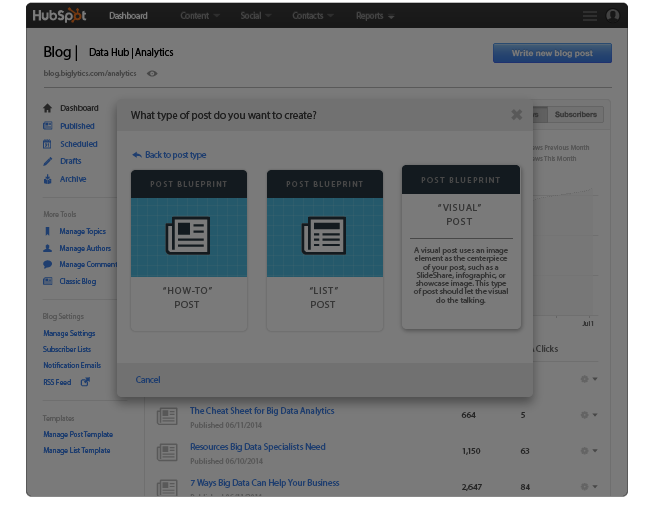Click the blog.biglytics.com/analytics URL
Image resolution: width=650 pixels, height=525 pixels.
[90, 73]
